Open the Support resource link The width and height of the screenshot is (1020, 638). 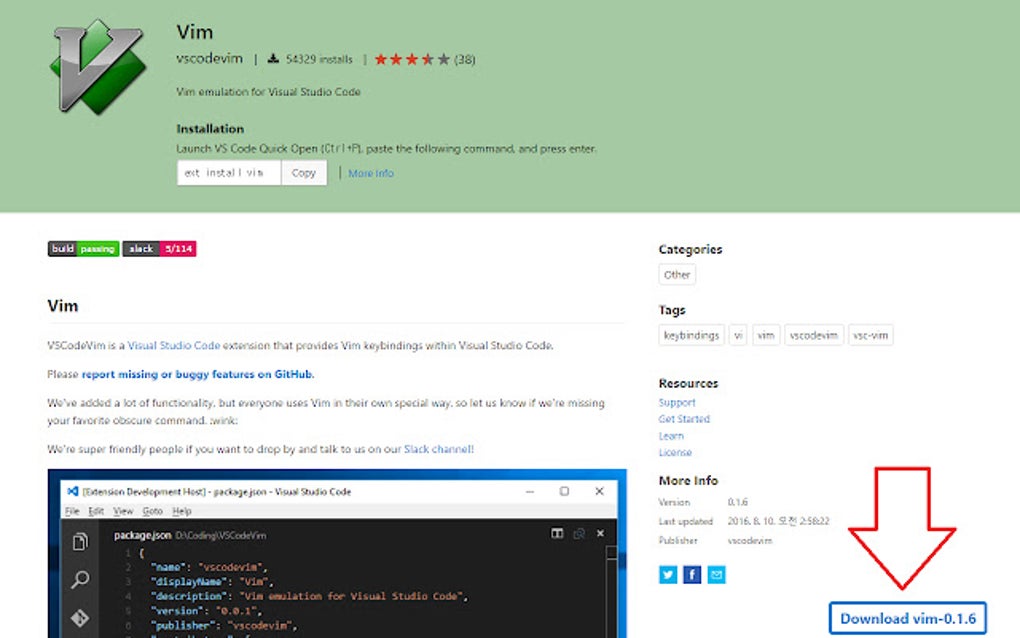[x=677, y=402]
